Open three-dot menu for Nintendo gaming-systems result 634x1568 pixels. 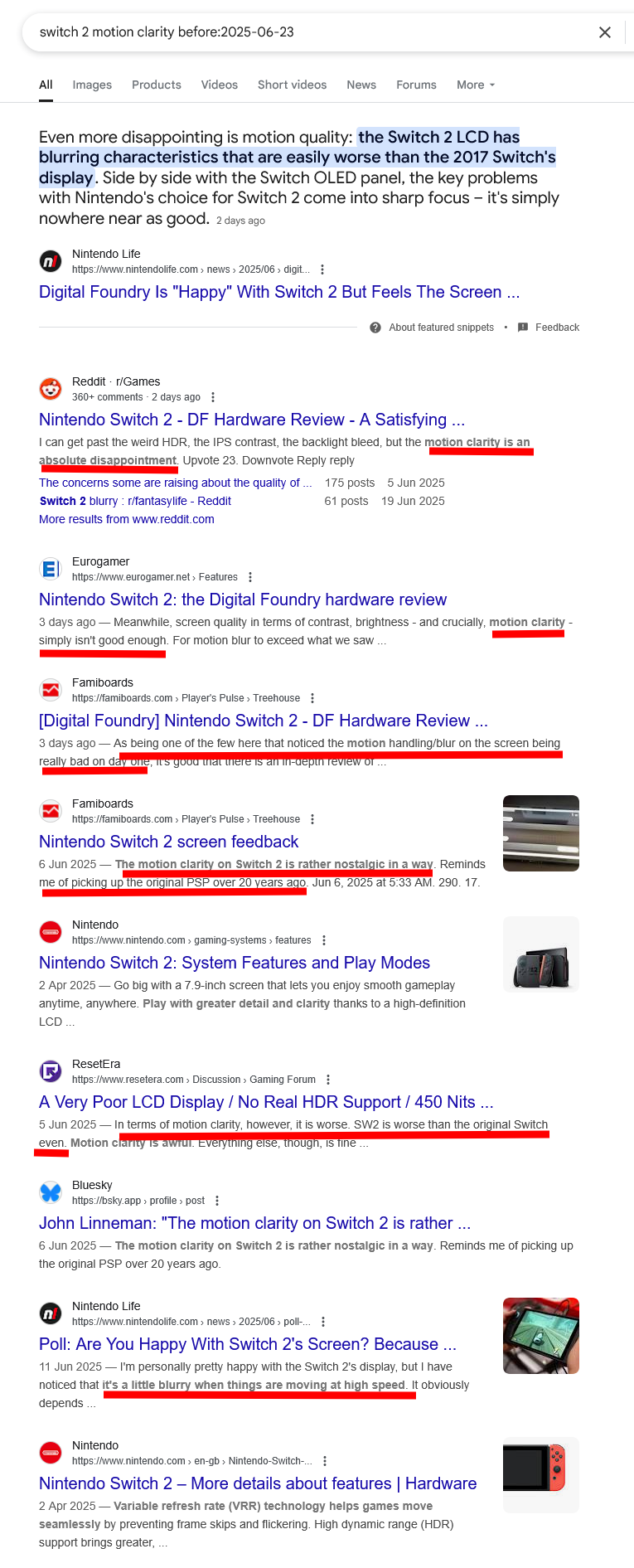coord(324,940)
